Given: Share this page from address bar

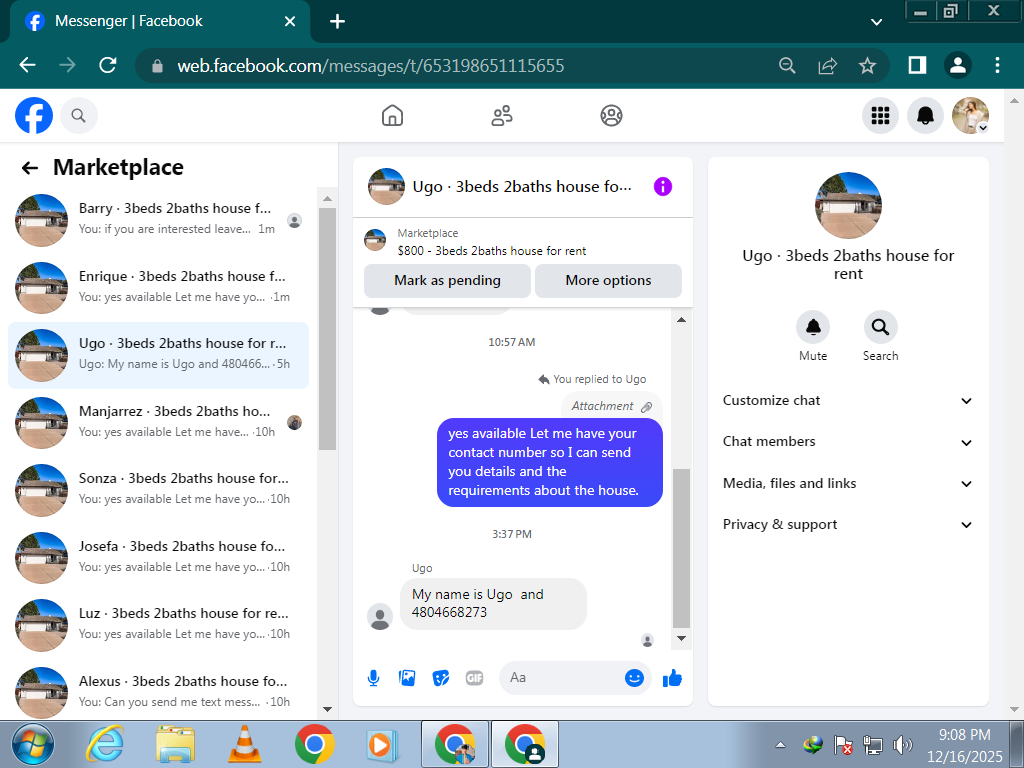Looking at the screenshot, I should (x=827, y=65).
